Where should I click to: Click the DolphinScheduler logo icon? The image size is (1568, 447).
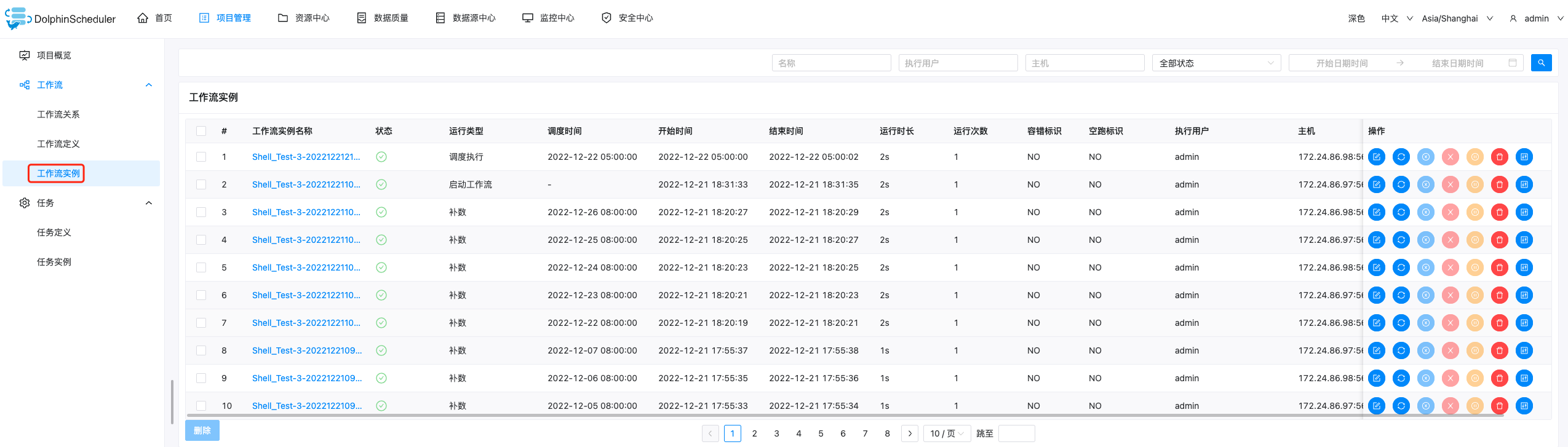coord(18,18)
